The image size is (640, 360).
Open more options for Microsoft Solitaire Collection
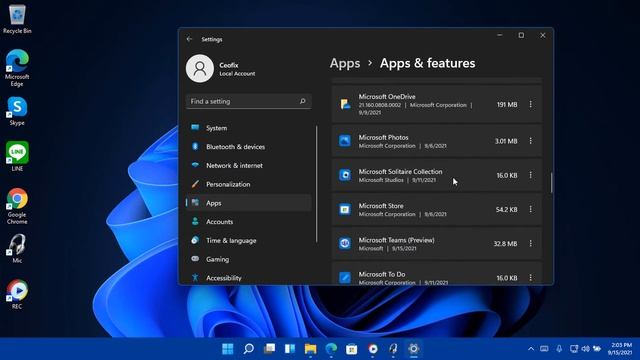[531, 175]
